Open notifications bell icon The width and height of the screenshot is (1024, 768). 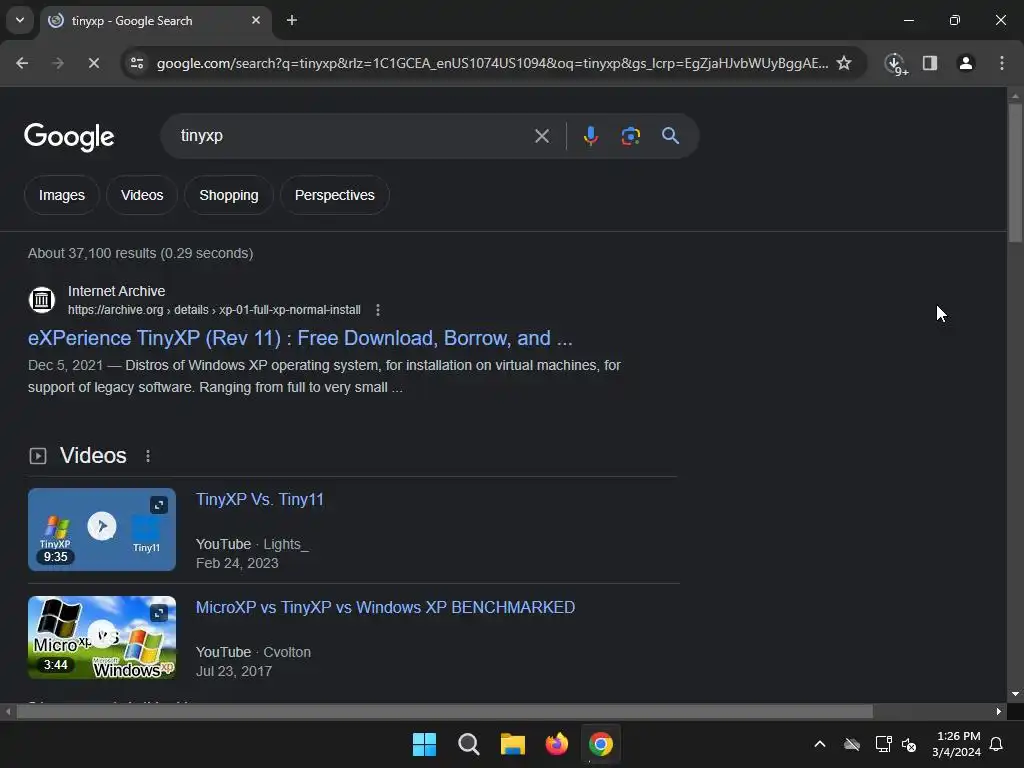point(996,744)
